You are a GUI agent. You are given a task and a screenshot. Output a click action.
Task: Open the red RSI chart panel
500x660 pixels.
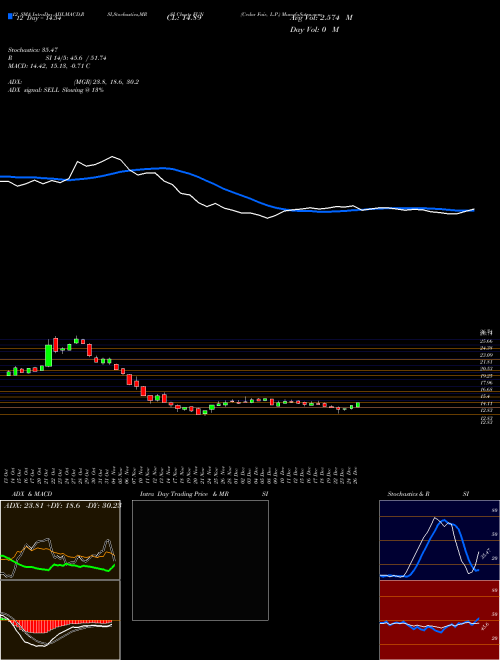point(439,620)
